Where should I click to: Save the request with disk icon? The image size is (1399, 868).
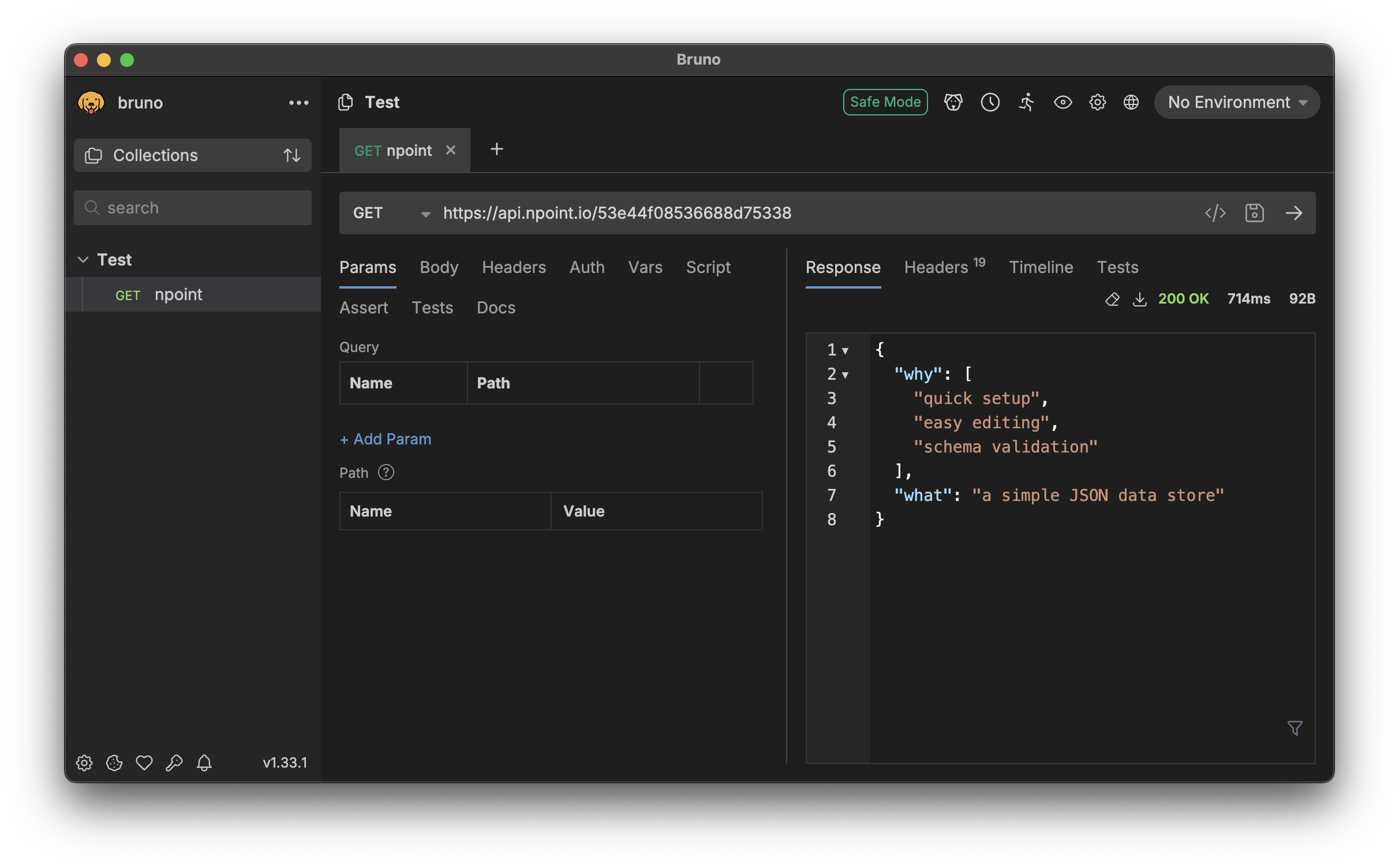click(1255, 213)
